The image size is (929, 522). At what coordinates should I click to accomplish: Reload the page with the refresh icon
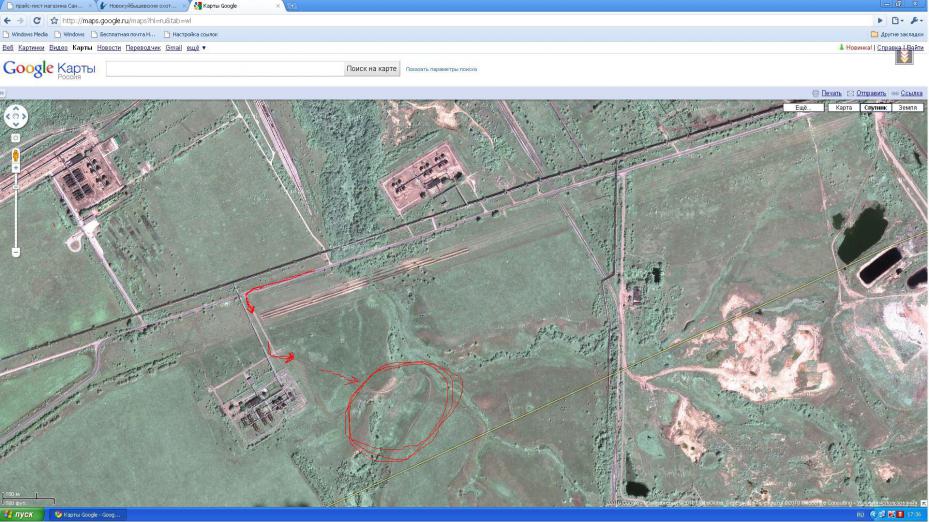pos(37,20)
